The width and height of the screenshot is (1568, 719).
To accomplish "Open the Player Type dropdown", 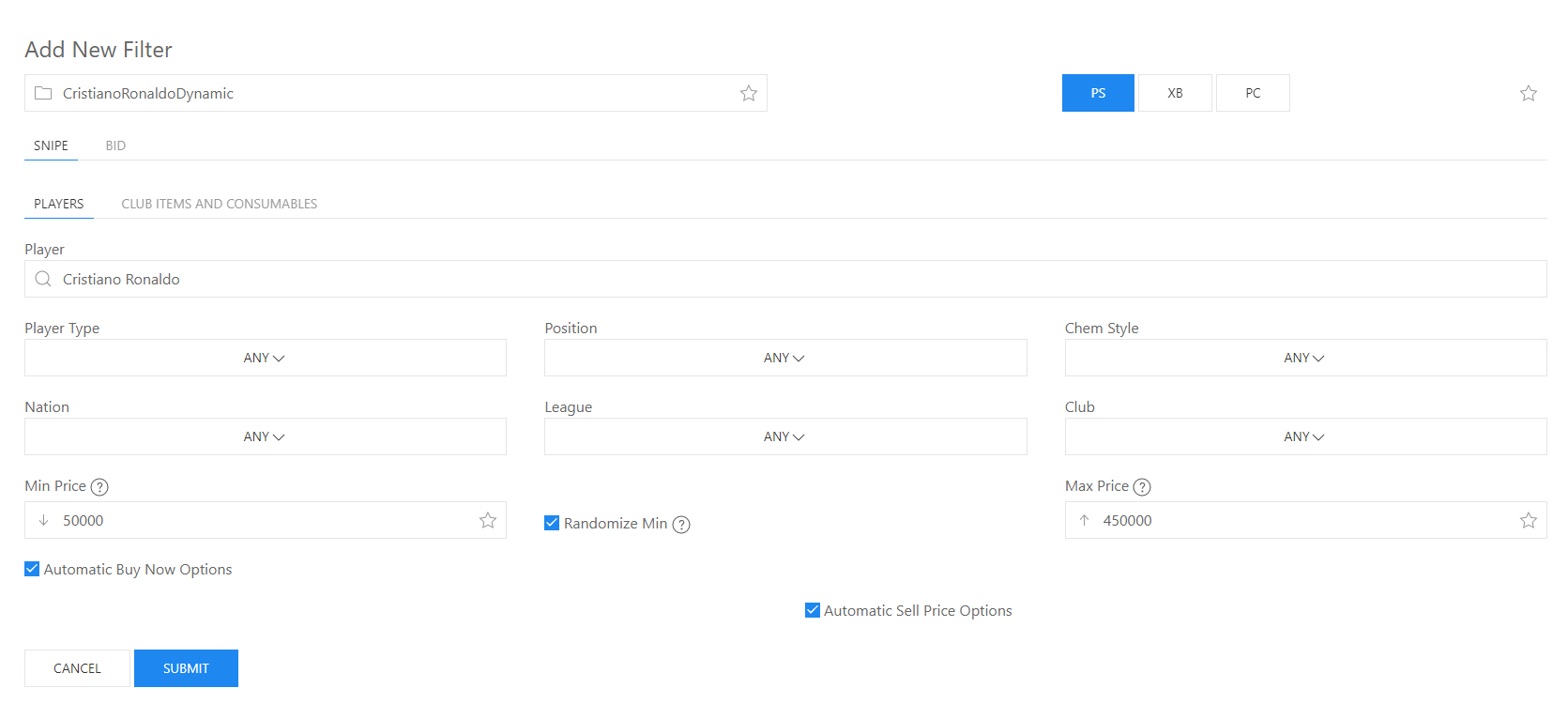I will click(x=266, y=358).
